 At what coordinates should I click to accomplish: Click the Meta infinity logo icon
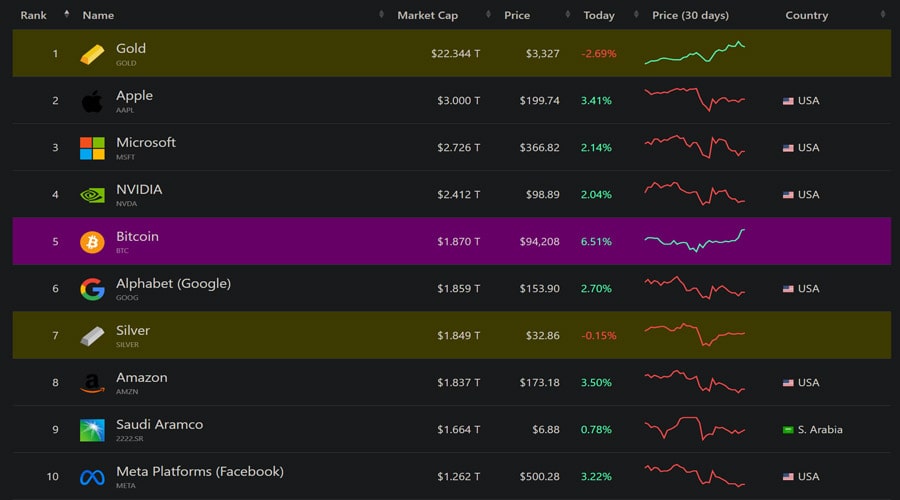(92, 477)
